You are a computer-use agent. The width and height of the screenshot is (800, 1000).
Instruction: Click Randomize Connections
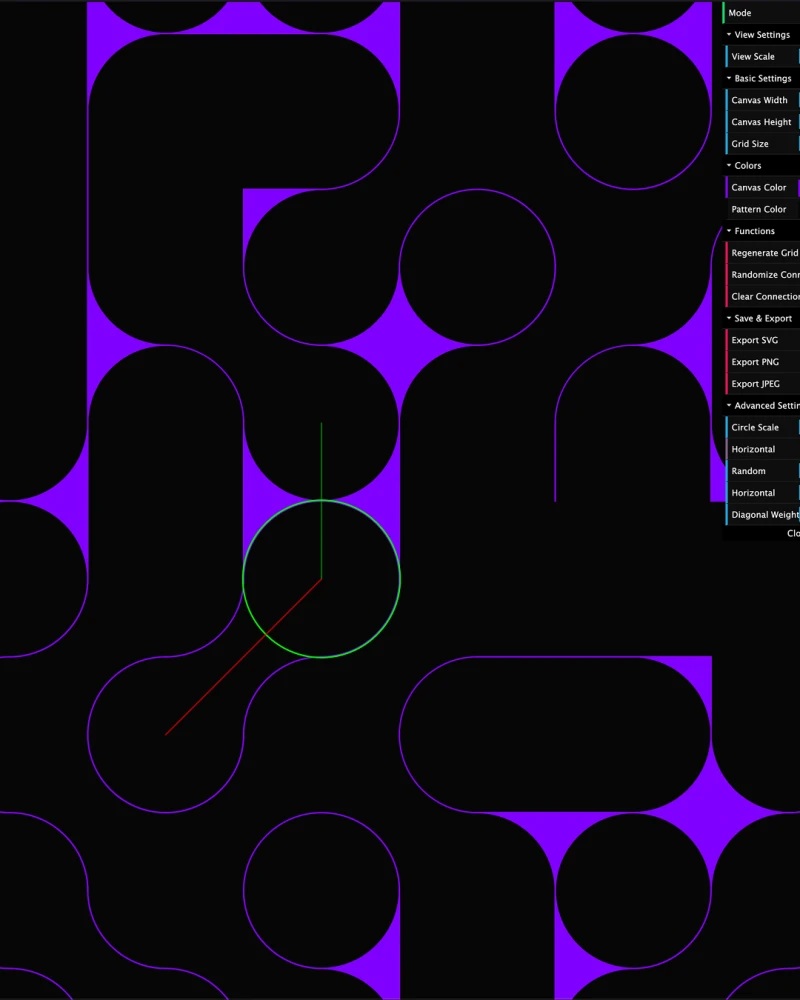point(764,275)
